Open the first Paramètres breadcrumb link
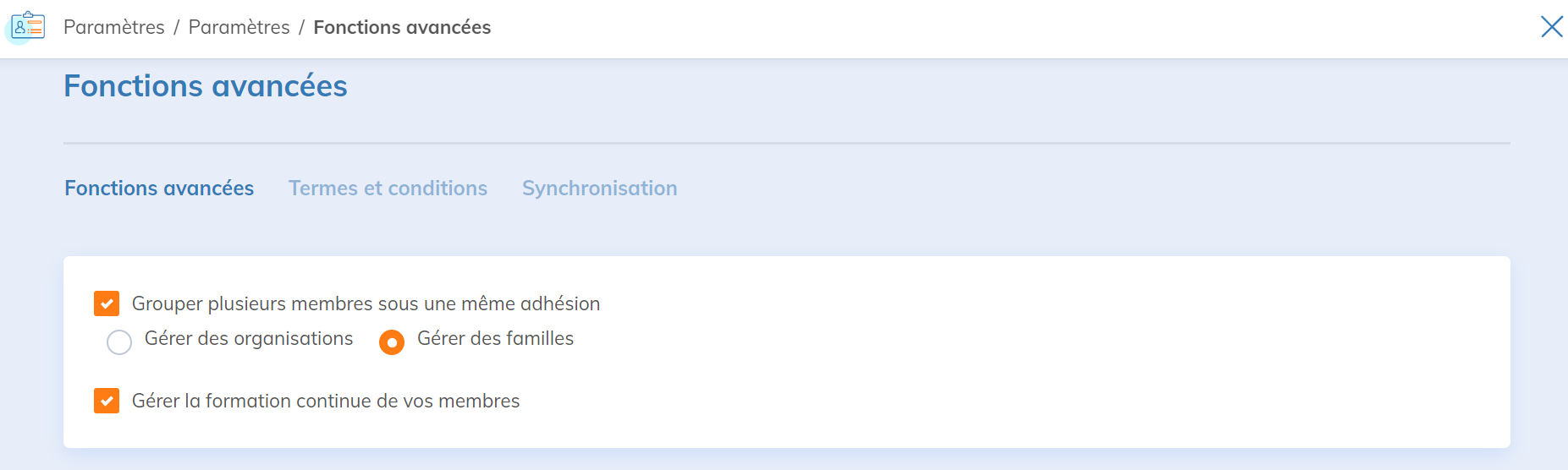Screen dimensions: 1568x470 click(x=114, y=27)
